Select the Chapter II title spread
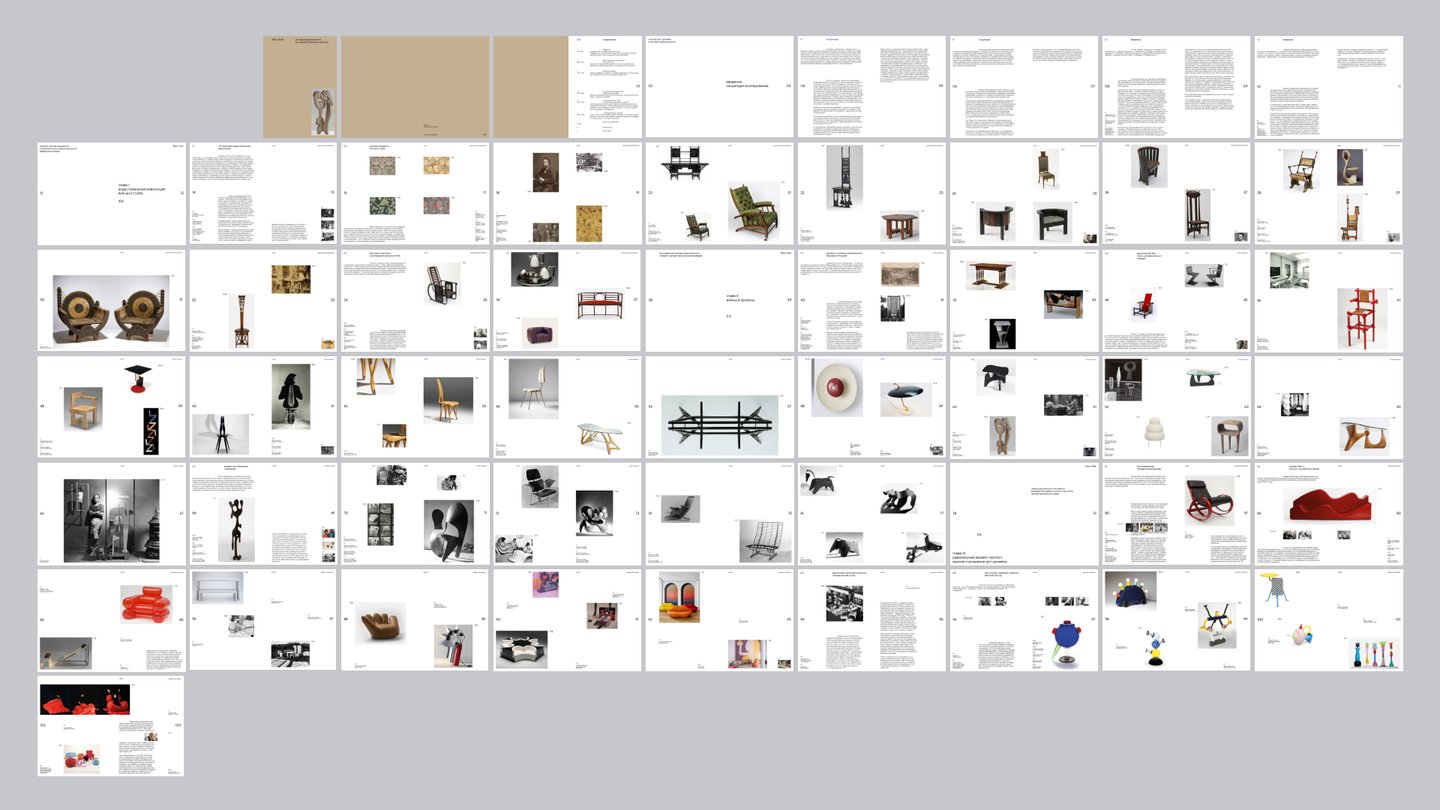The height and width of the screenshot is (810, 1440). point(719,301)
